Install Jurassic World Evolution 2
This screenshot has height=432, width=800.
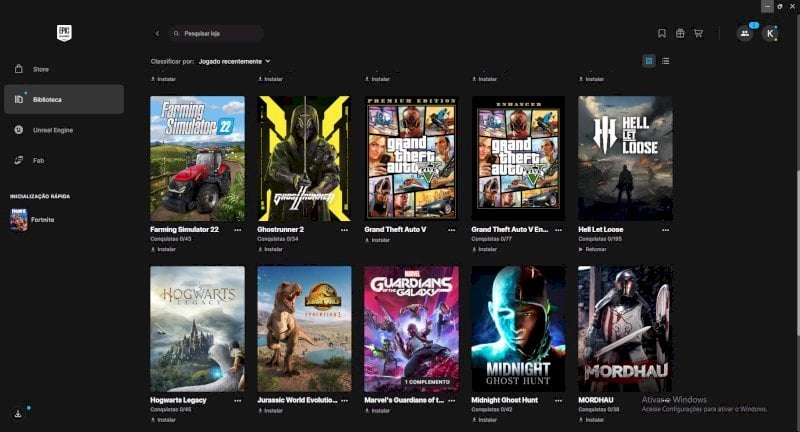pyautogui.click(x=270, y=411)
